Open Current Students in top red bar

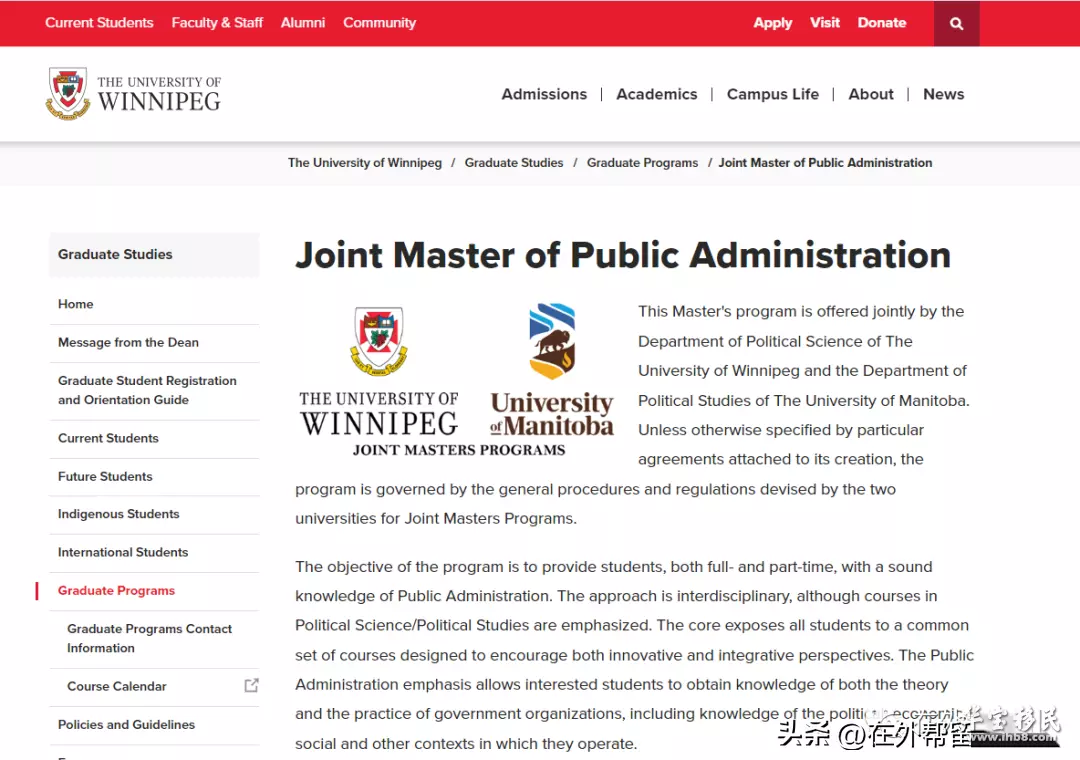(99, 23)
